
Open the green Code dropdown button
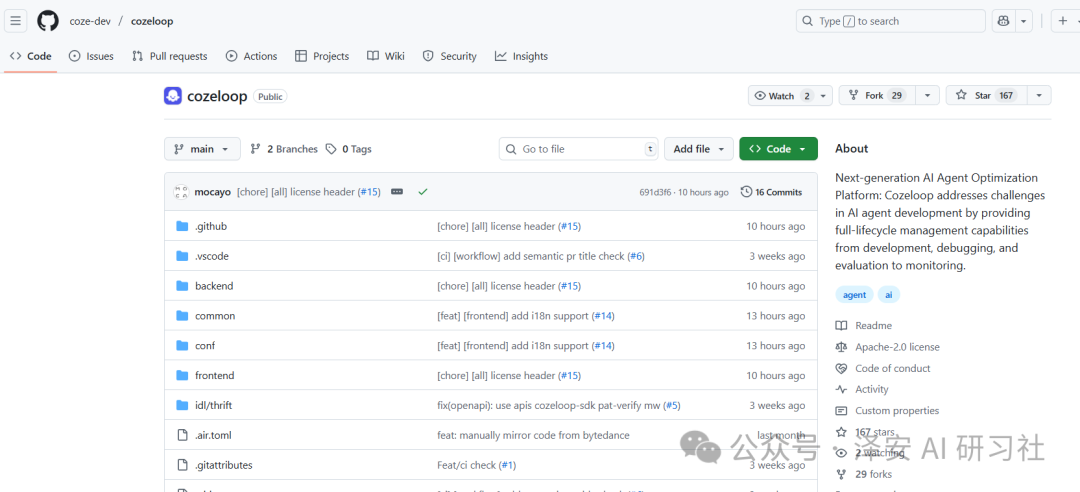[x=778, y=149]
